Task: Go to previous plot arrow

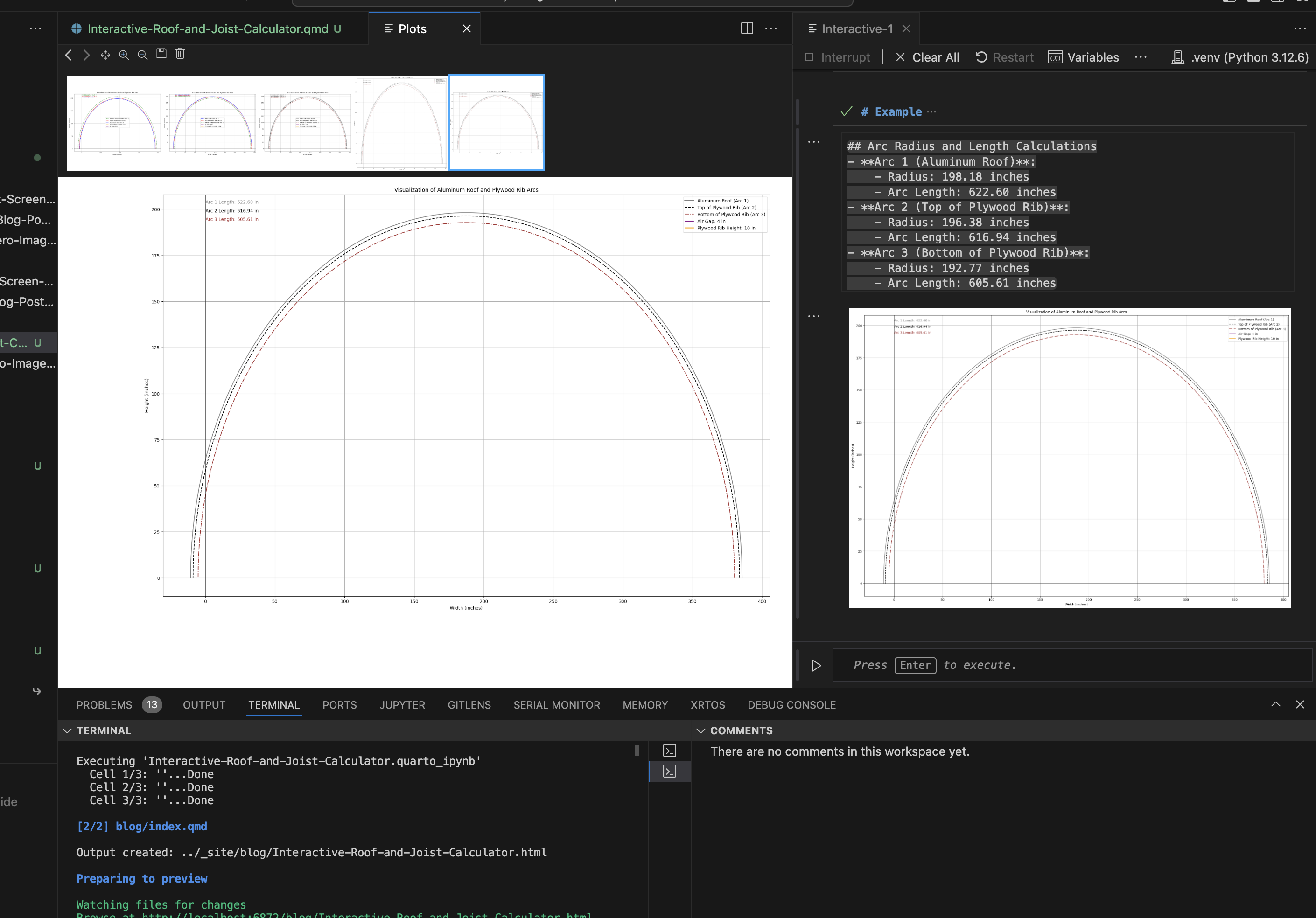Action: (69, 55)
